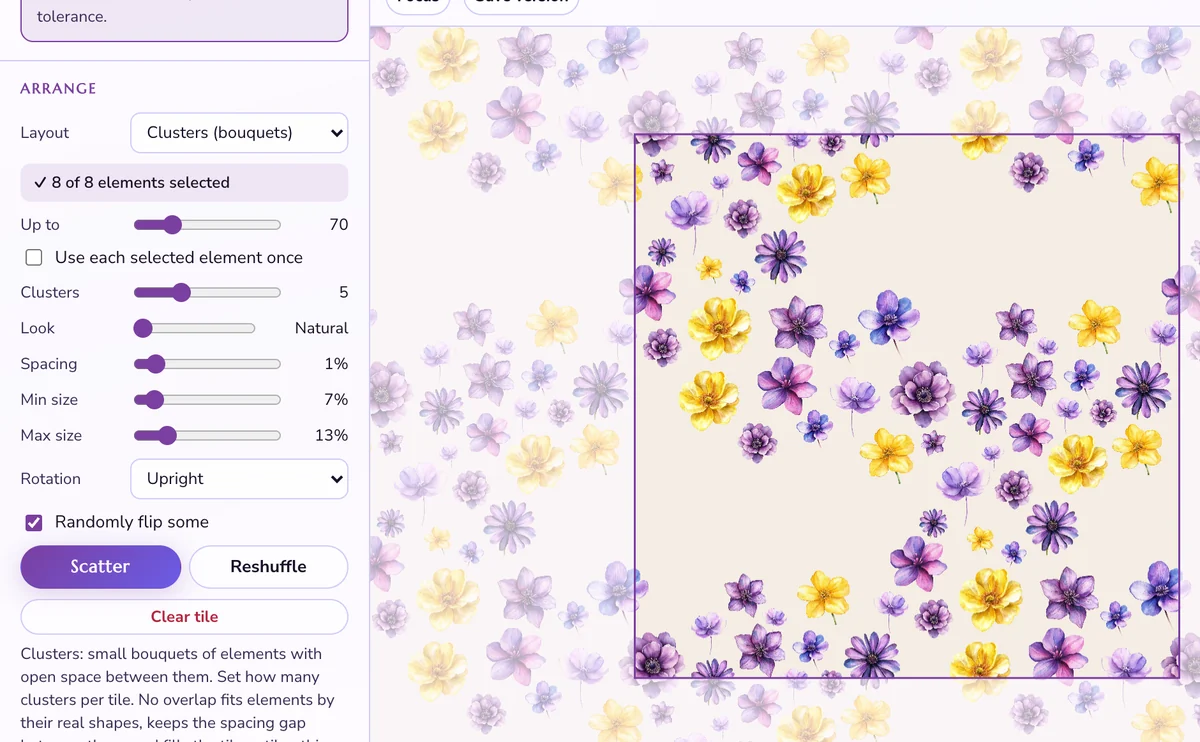This screenshot has height=742, width=1200.
Task: Click the Look slider handle
Action: pyautogui.click(x=143, y=329)
